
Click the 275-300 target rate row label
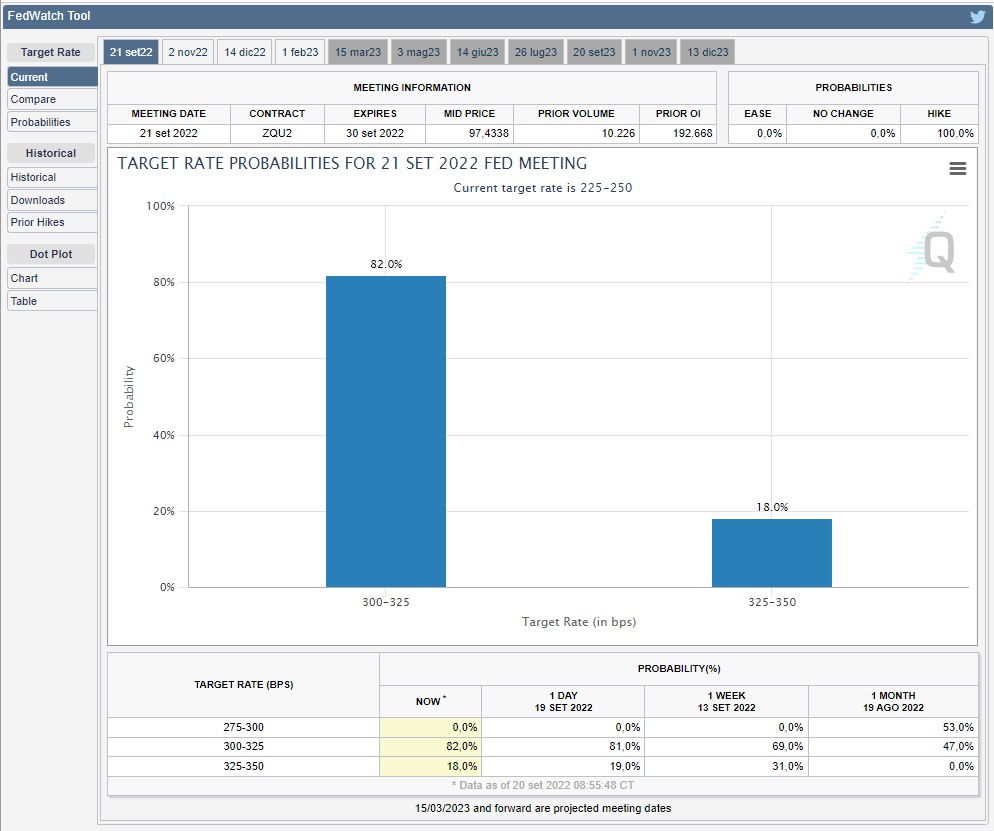[243, 727]
